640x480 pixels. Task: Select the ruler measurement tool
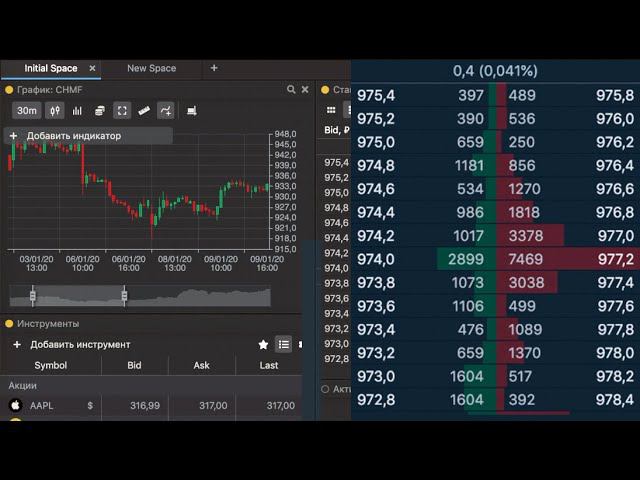click(144, 111)
